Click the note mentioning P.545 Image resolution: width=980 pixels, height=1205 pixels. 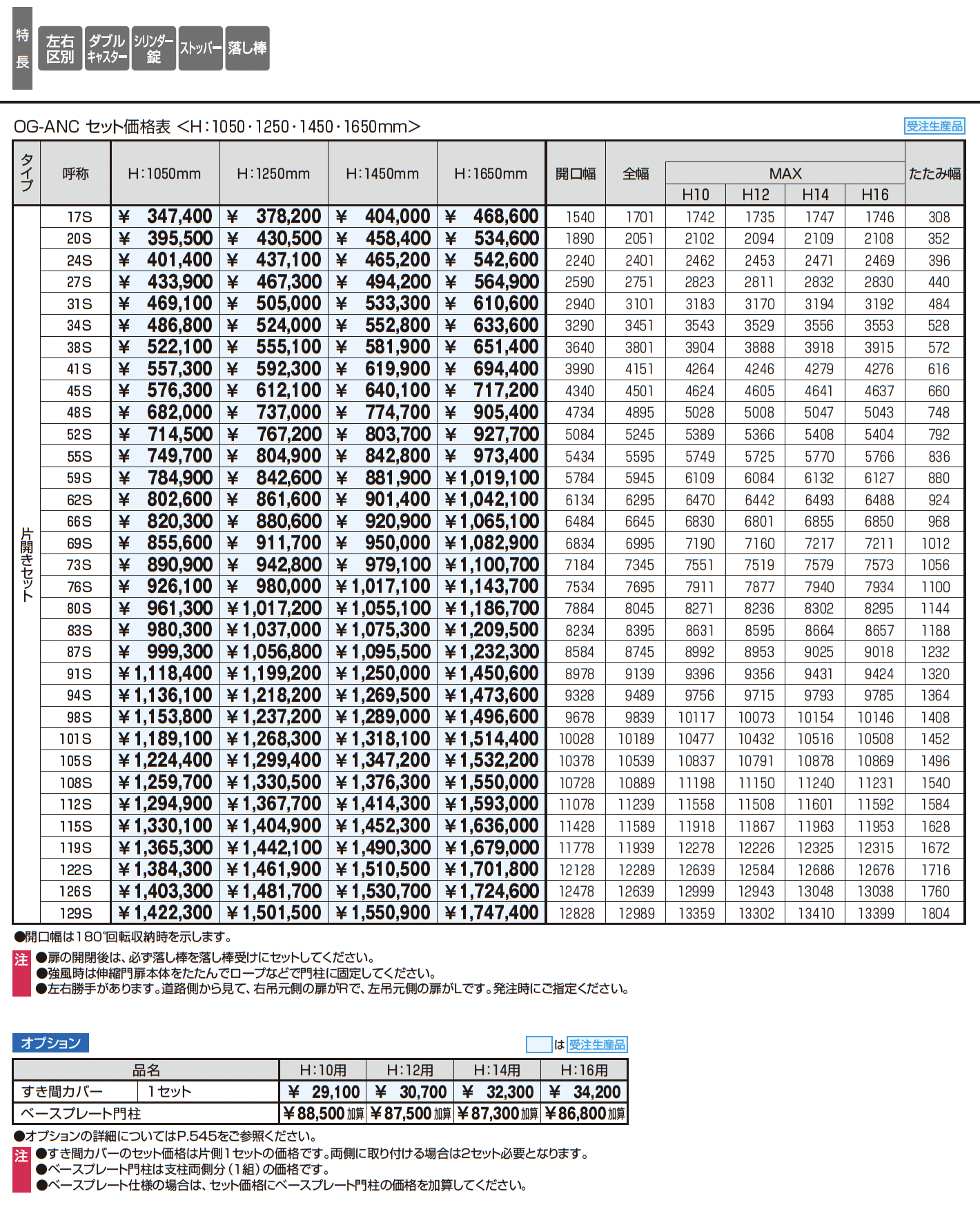point(166,1136)
